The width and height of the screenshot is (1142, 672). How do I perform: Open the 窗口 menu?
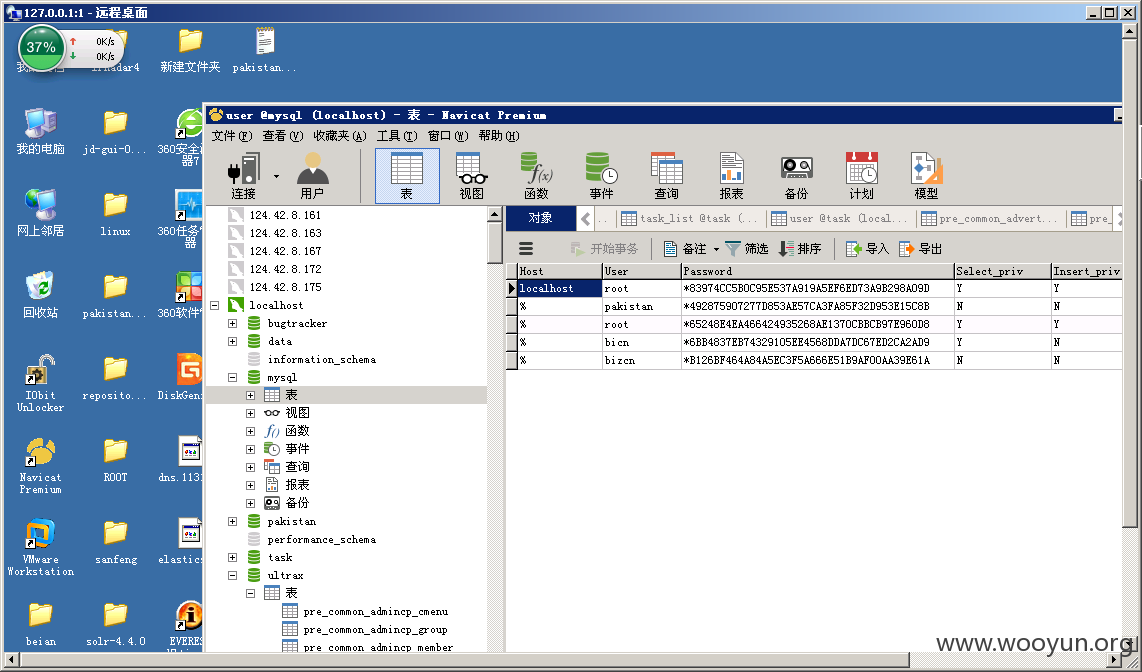click(448, 135)
